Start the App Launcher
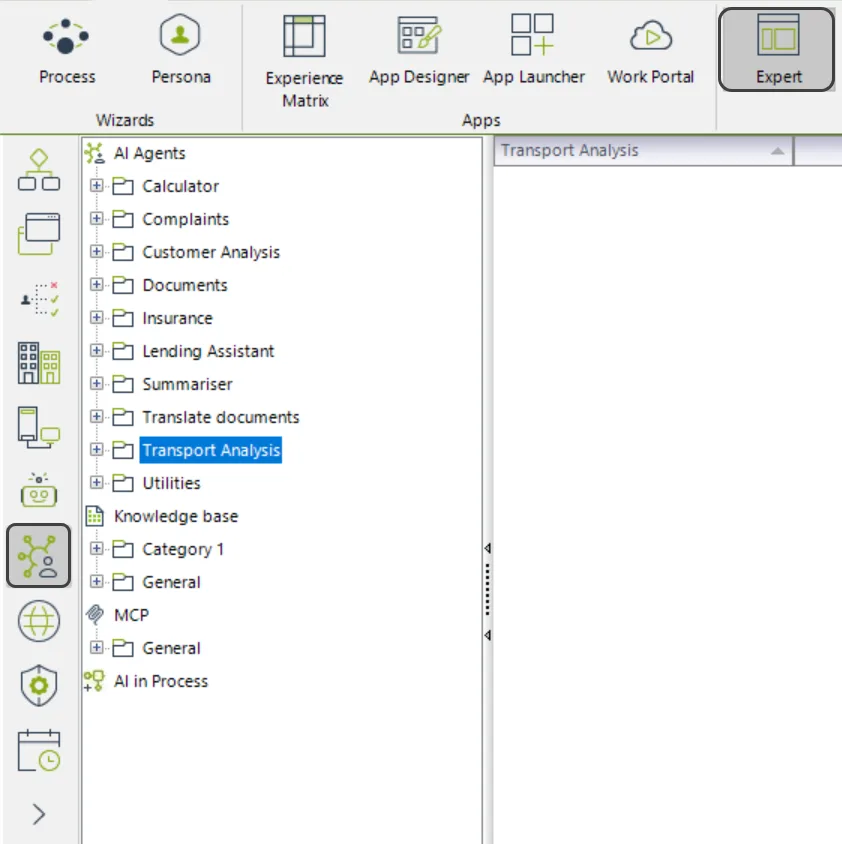Image resolution: width=842 pixels, height=844 pixels. pos(534,51)
